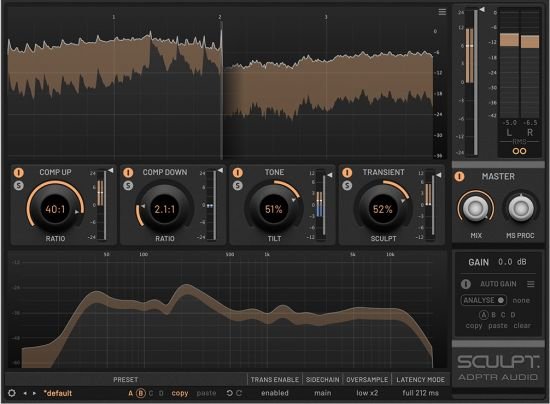Click timeline marker 1 in waveform display
The height and width of the screenshot is (404, 550).
[114, 17]
